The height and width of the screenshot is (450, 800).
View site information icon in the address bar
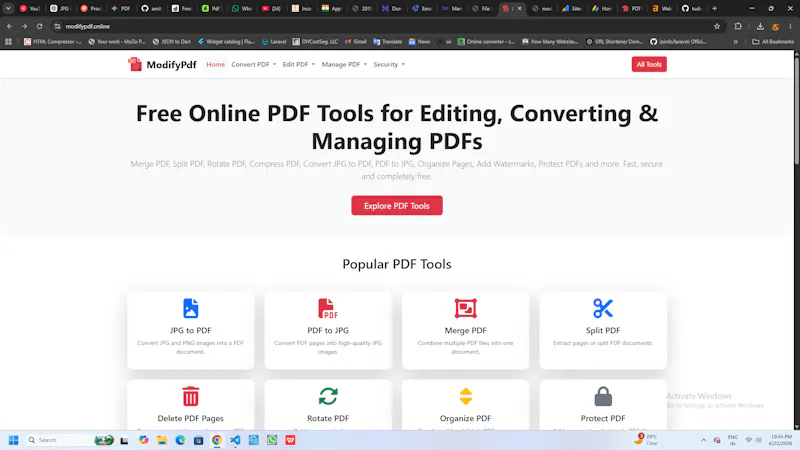pyautogui.click(x=58, y=26)
